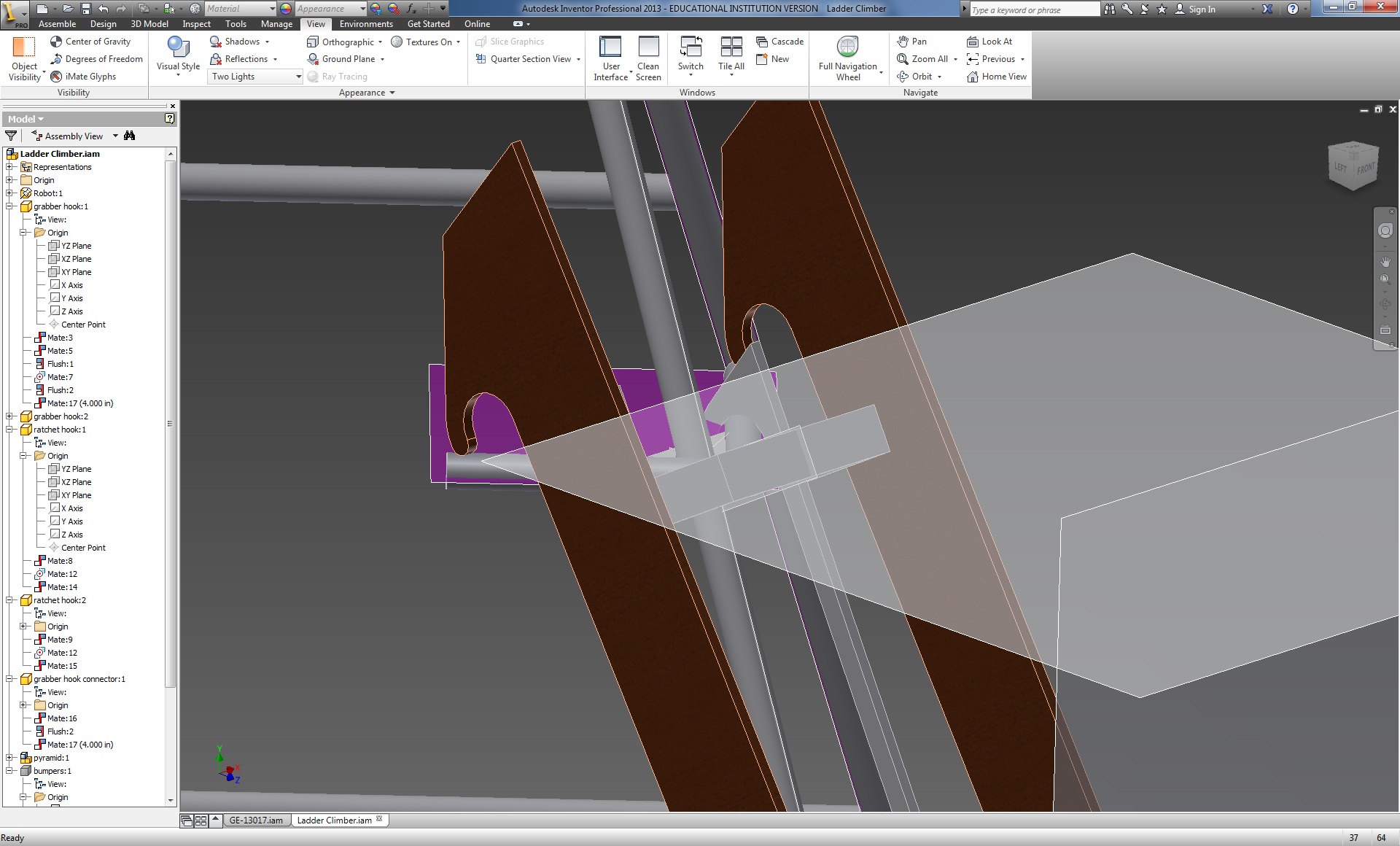This screenshot has height=846, width=1400.
Task: Select the Mate:14 constraint
Action: tap(56, 587)
